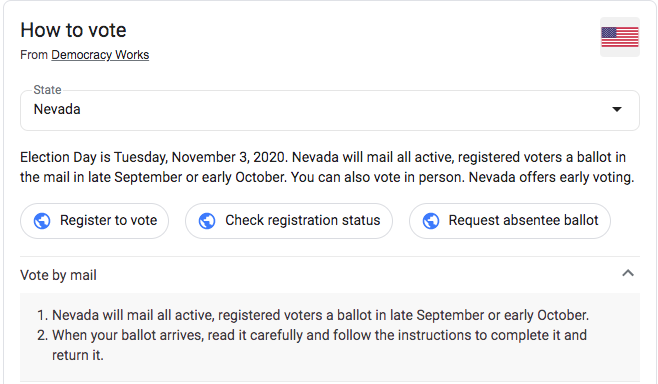Image resolution: width=658 pixels, height=384 pixels.
Task: Open the Democracy Works source link
Action: click(x=100, y=55)
